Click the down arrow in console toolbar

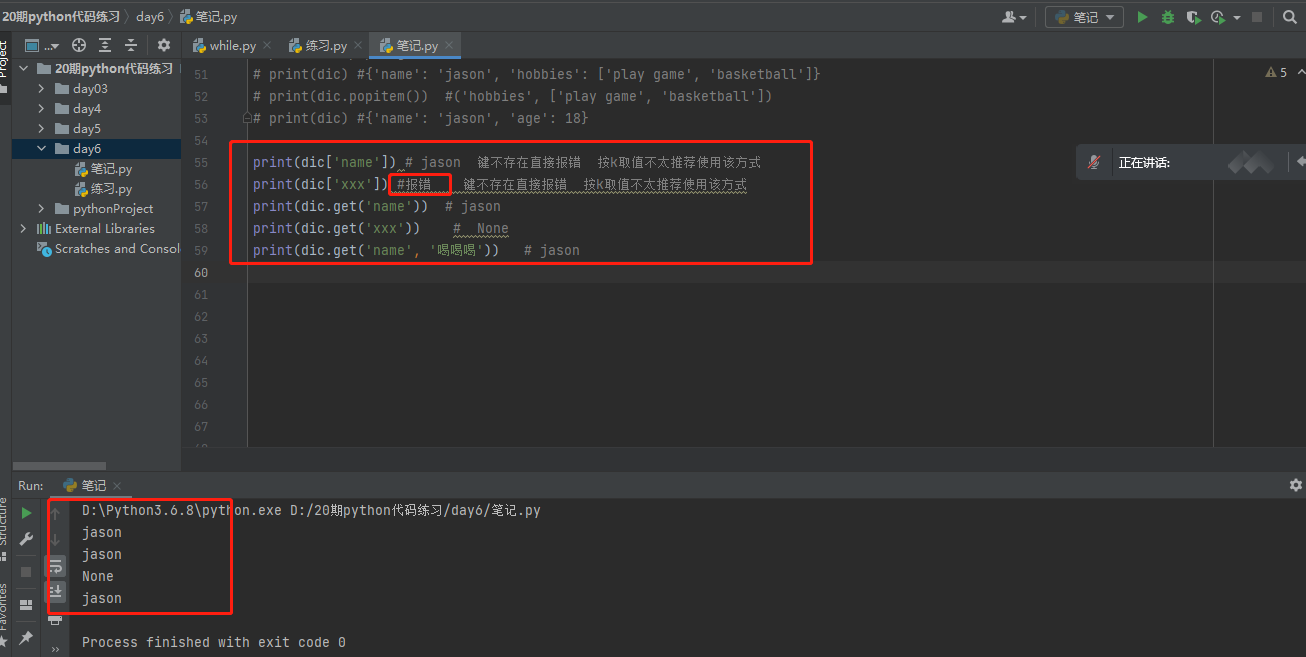click(55, 539)
